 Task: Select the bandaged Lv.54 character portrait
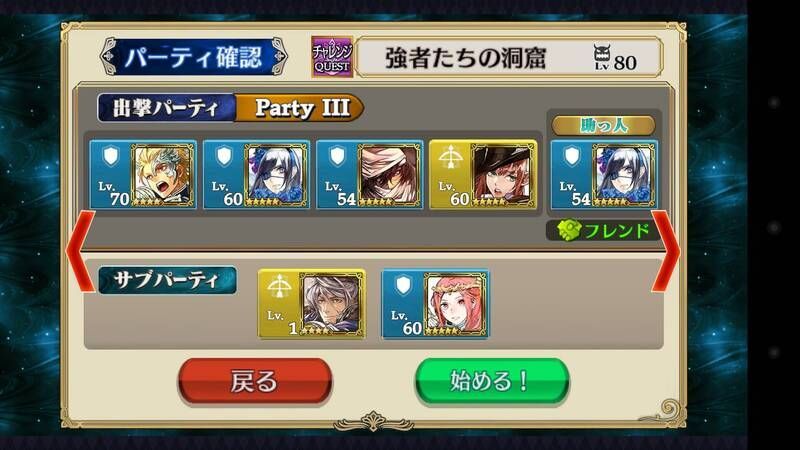pyautogui.click(x=369, y=174)
